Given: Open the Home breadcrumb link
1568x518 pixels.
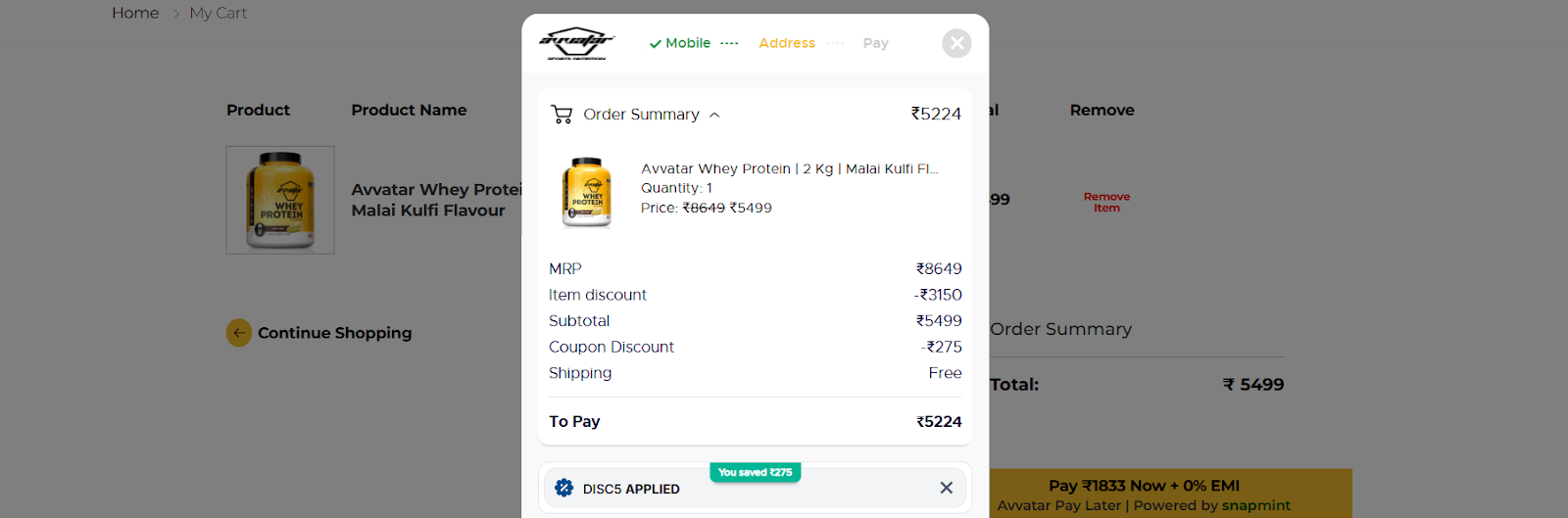Looking at the screenshot, I should coord(135,13).
